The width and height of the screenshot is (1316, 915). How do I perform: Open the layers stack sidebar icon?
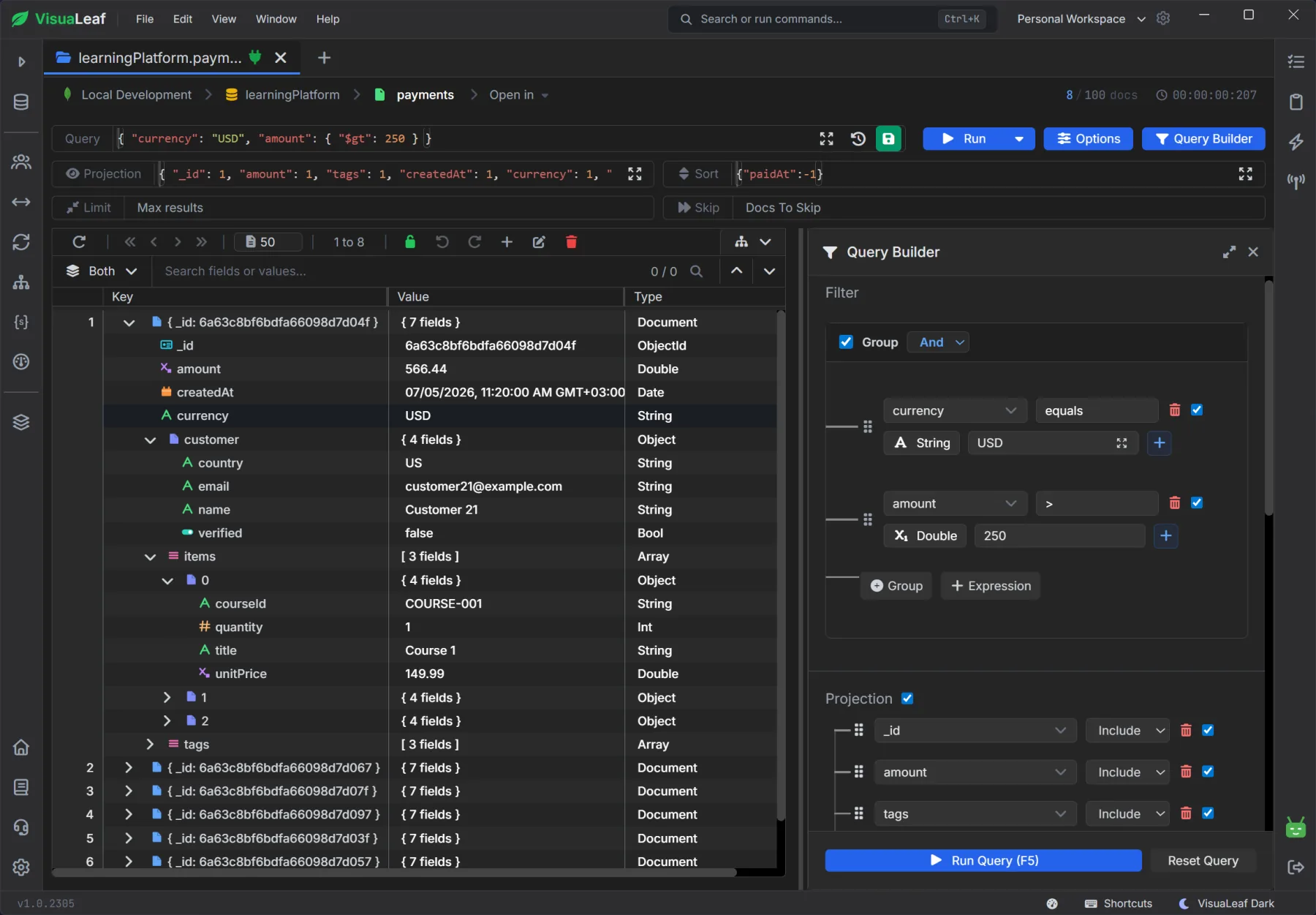21,422
